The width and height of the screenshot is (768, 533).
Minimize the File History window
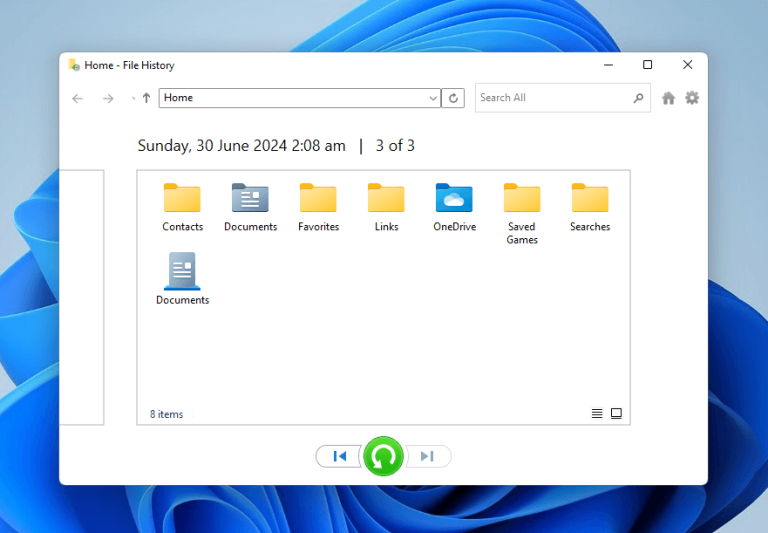click(x=608, y=65)
